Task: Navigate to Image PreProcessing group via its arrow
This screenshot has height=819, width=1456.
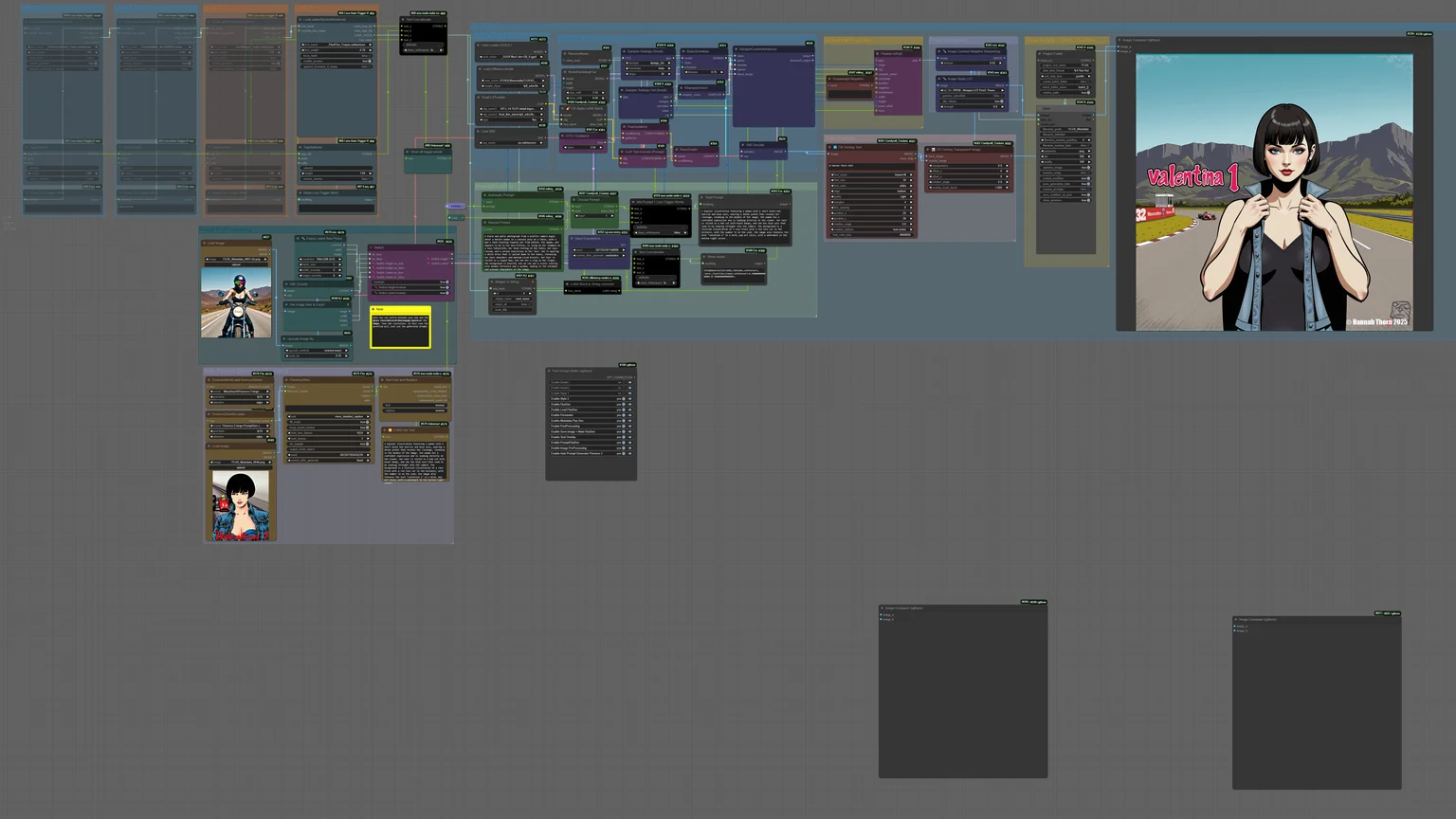Action: 629,447
